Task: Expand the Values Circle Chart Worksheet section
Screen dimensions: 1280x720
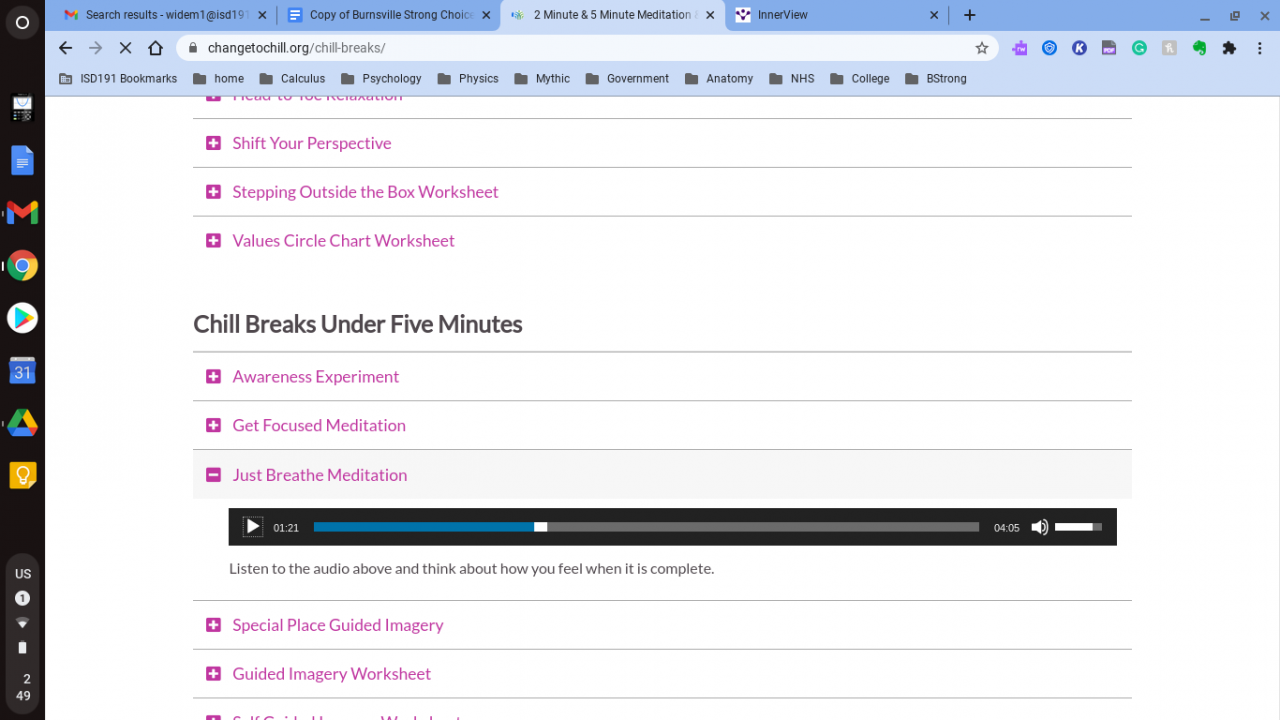Action: [x=213, y=241]
